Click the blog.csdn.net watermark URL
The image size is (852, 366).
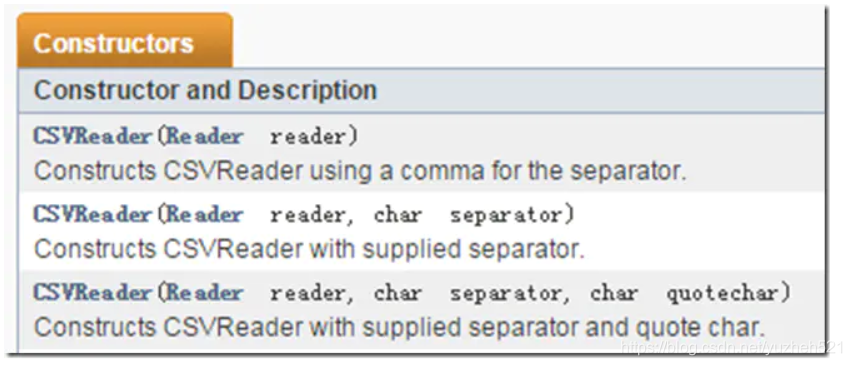click(732, 348)
